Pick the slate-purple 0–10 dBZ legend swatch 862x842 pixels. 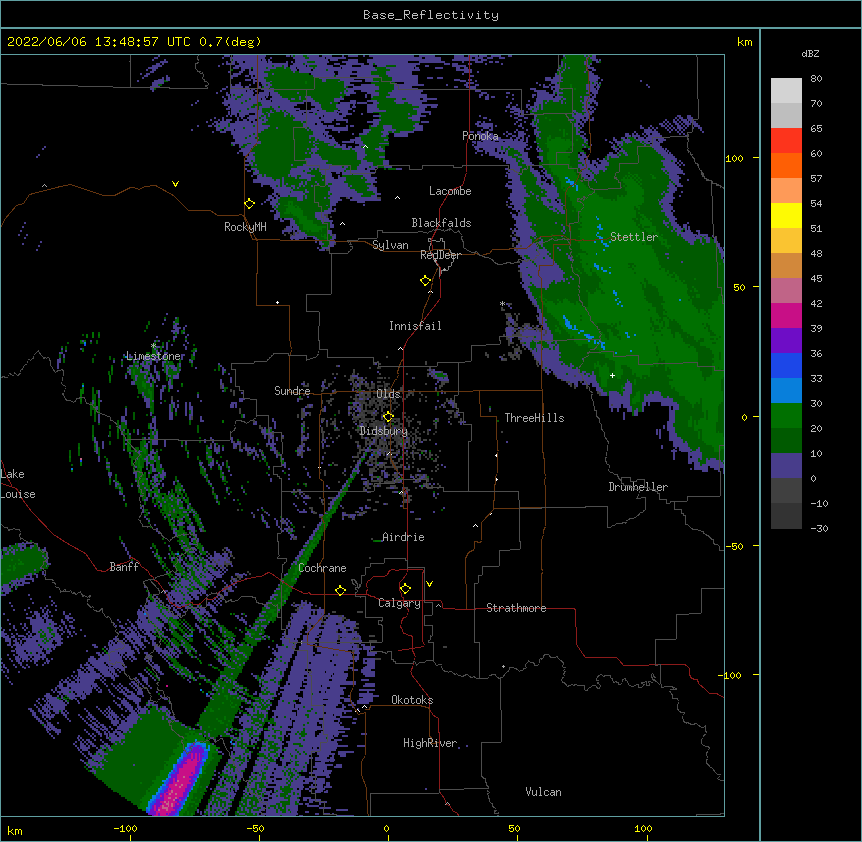[x=786, y=466]
